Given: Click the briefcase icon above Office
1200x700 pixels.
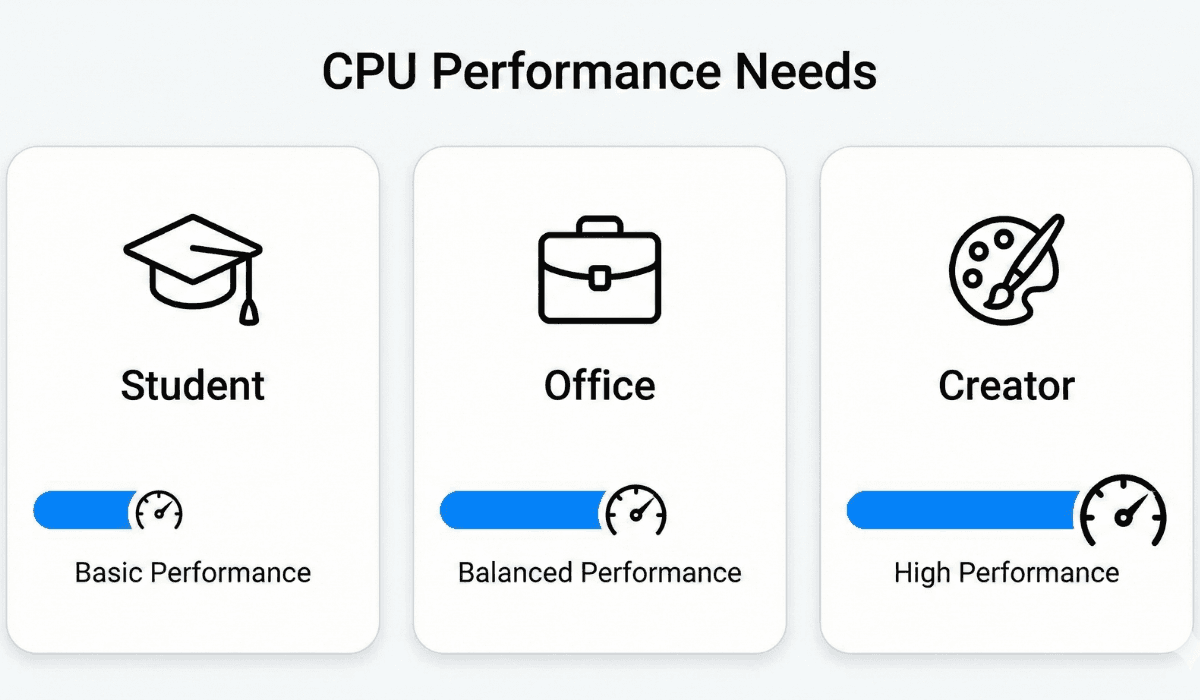Looking at the screenshot, I should pyautogui.click(x=599, y=272).
